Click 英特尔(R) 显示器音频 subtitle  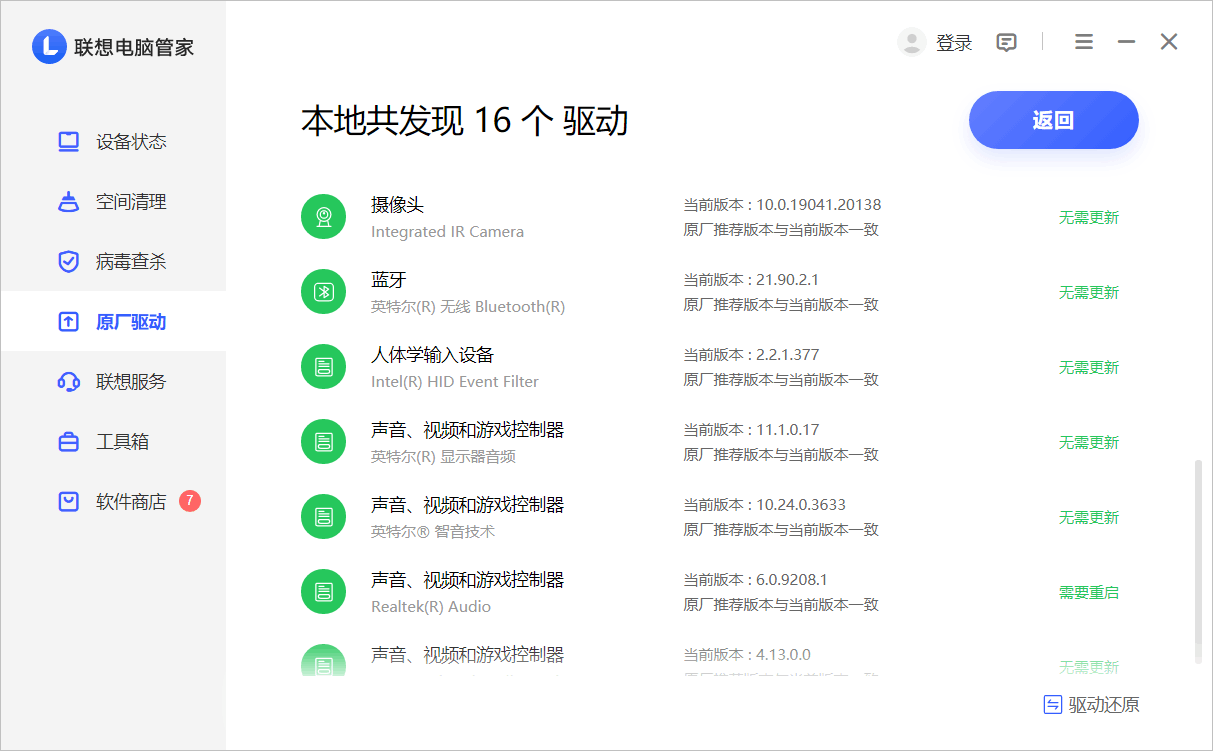[x=443, y=457]
